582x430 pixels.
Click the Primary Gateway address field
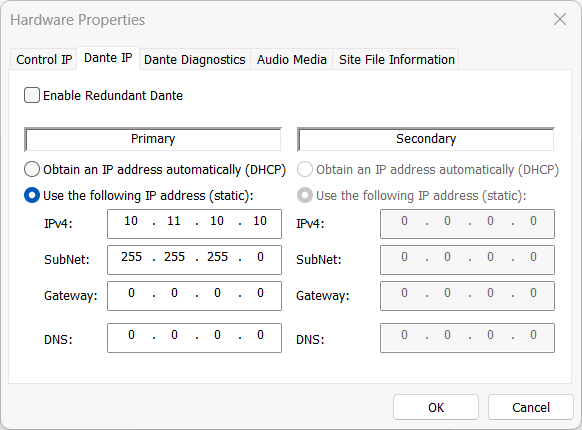pos(194,296)
